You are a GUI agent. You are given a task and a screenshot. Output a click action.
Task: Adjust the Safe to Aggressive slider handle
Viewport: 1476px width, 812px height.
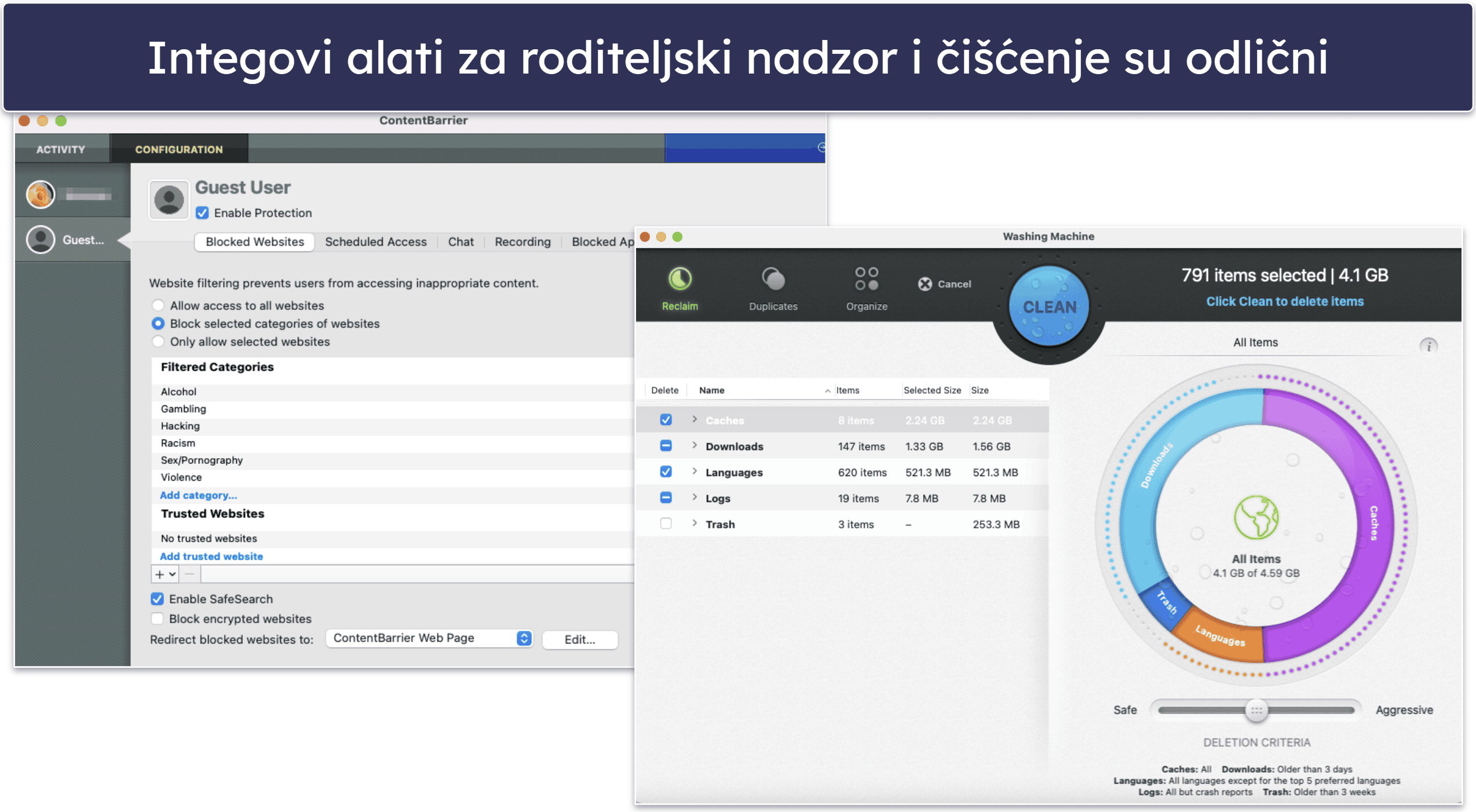pos(1256,711)
